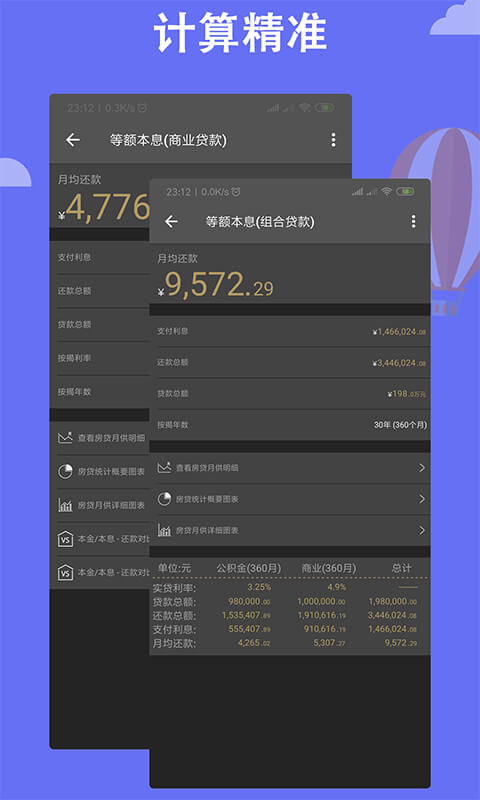
Task: Open 查看房贷月供明细 in 组合贷款 screen
Action: click(x=290, y=468)
